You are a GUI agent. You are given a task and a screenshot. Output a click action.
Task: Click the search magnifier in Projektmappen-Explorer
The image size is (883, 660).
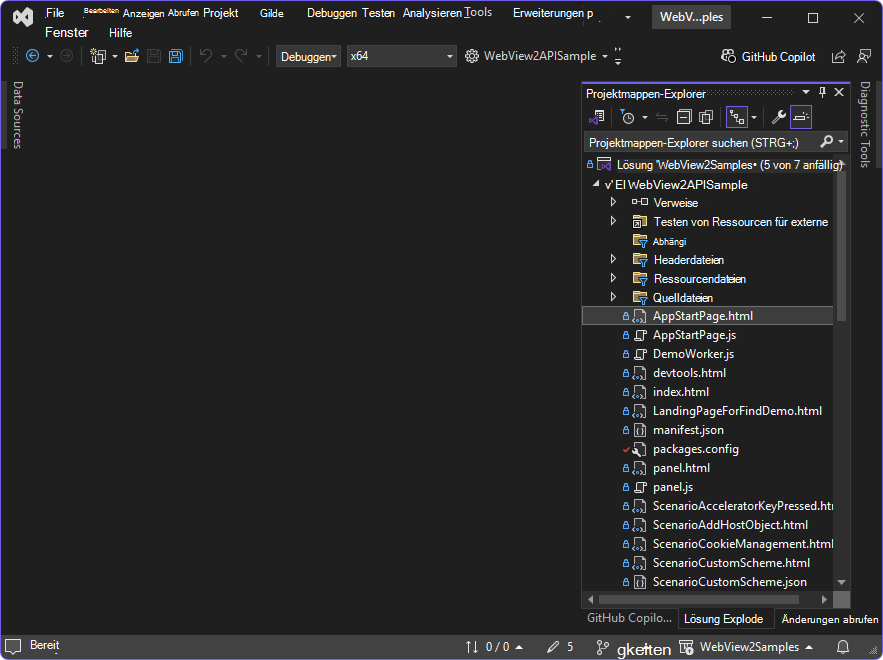tap(826, 140)
